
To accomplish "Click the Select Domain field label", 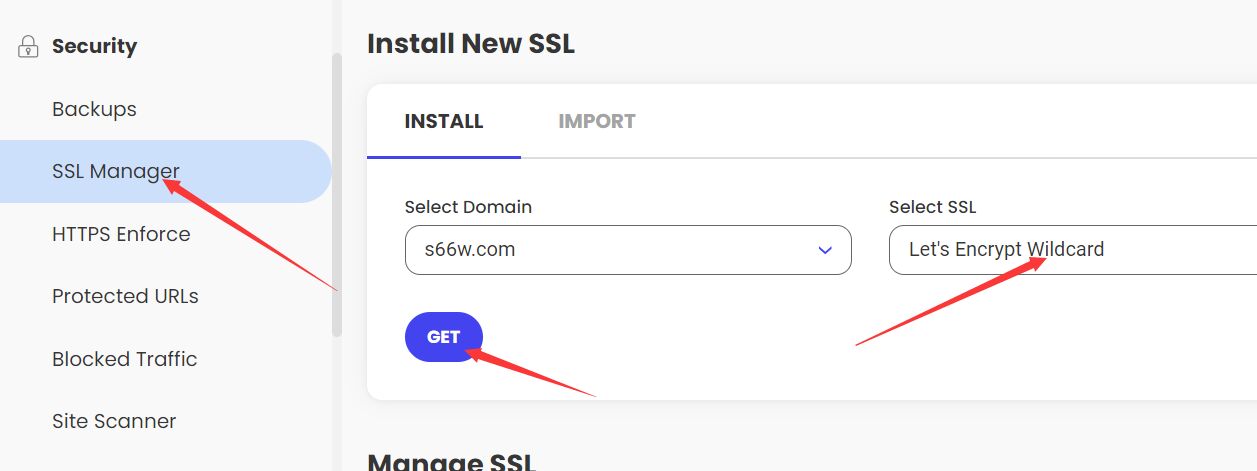I will point(468,207).
